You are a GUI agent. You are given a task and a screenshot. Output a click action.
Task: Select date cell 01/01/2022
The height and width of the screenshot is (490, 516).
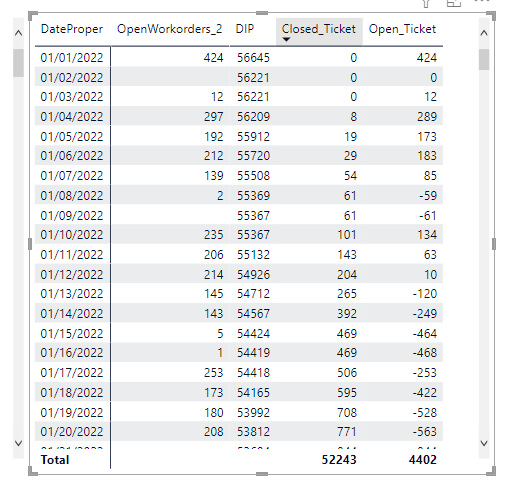click(72, 58)
